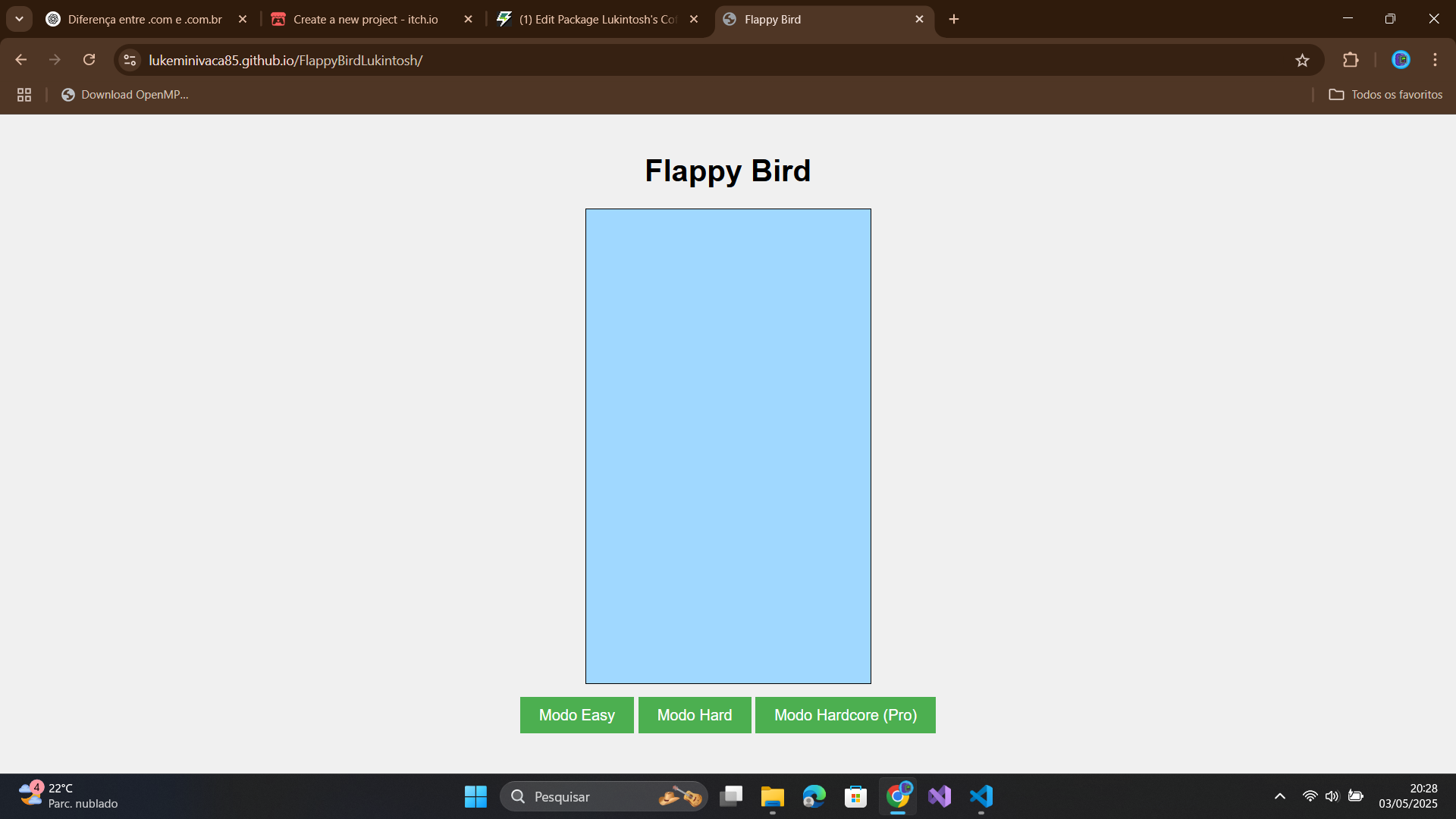Open the Extensions puzzle icon
The image size is (1456, 819).
click(1351, 60)
